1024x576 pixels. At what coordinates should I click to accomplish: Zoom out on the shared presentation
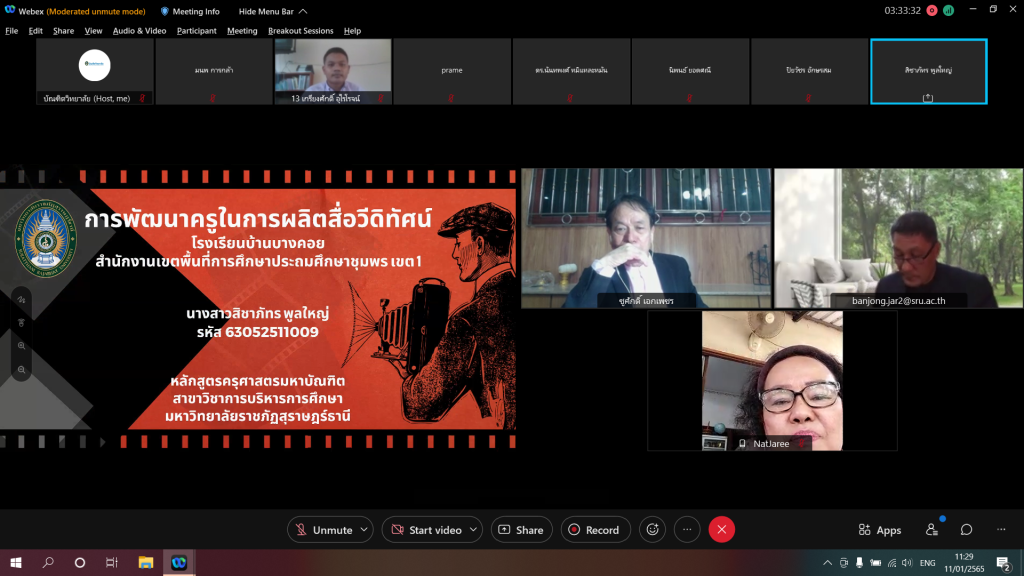(x=21, y=369)
